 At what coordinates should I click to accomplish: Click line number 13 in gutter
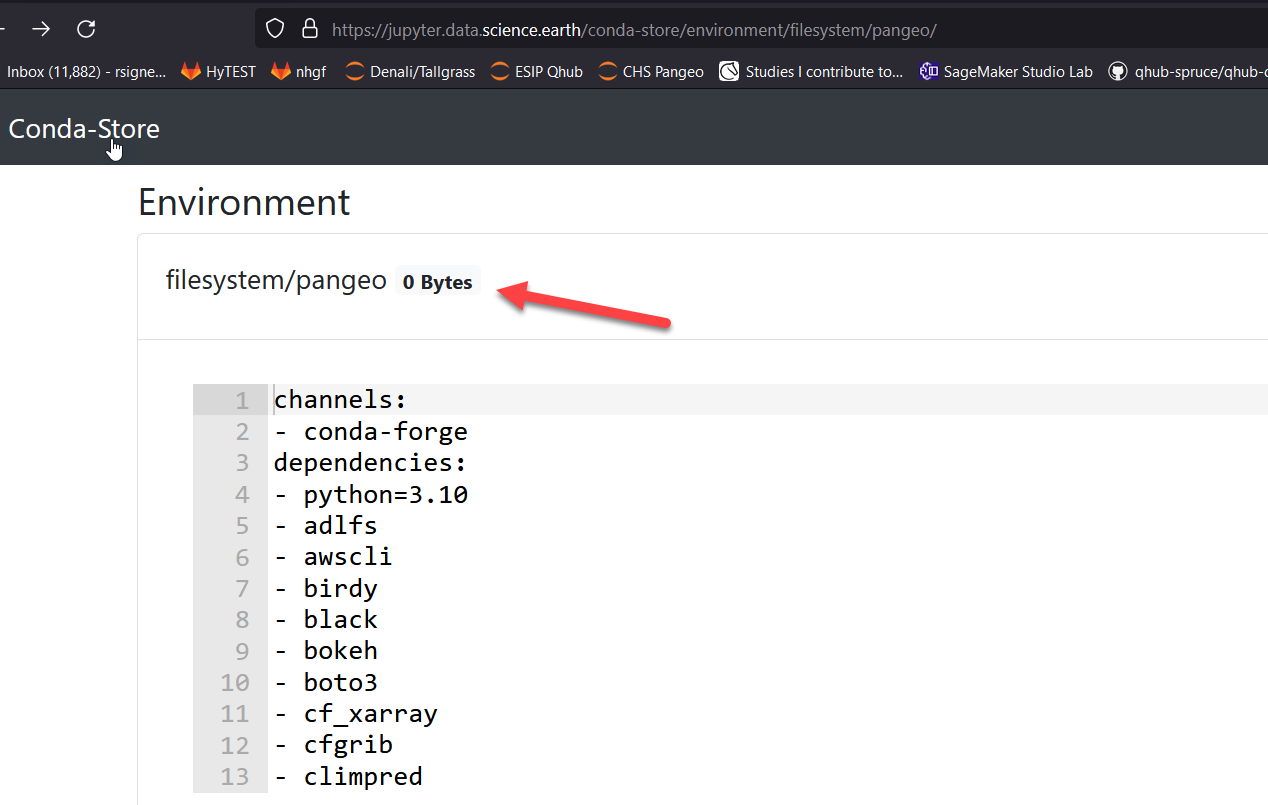234,776
